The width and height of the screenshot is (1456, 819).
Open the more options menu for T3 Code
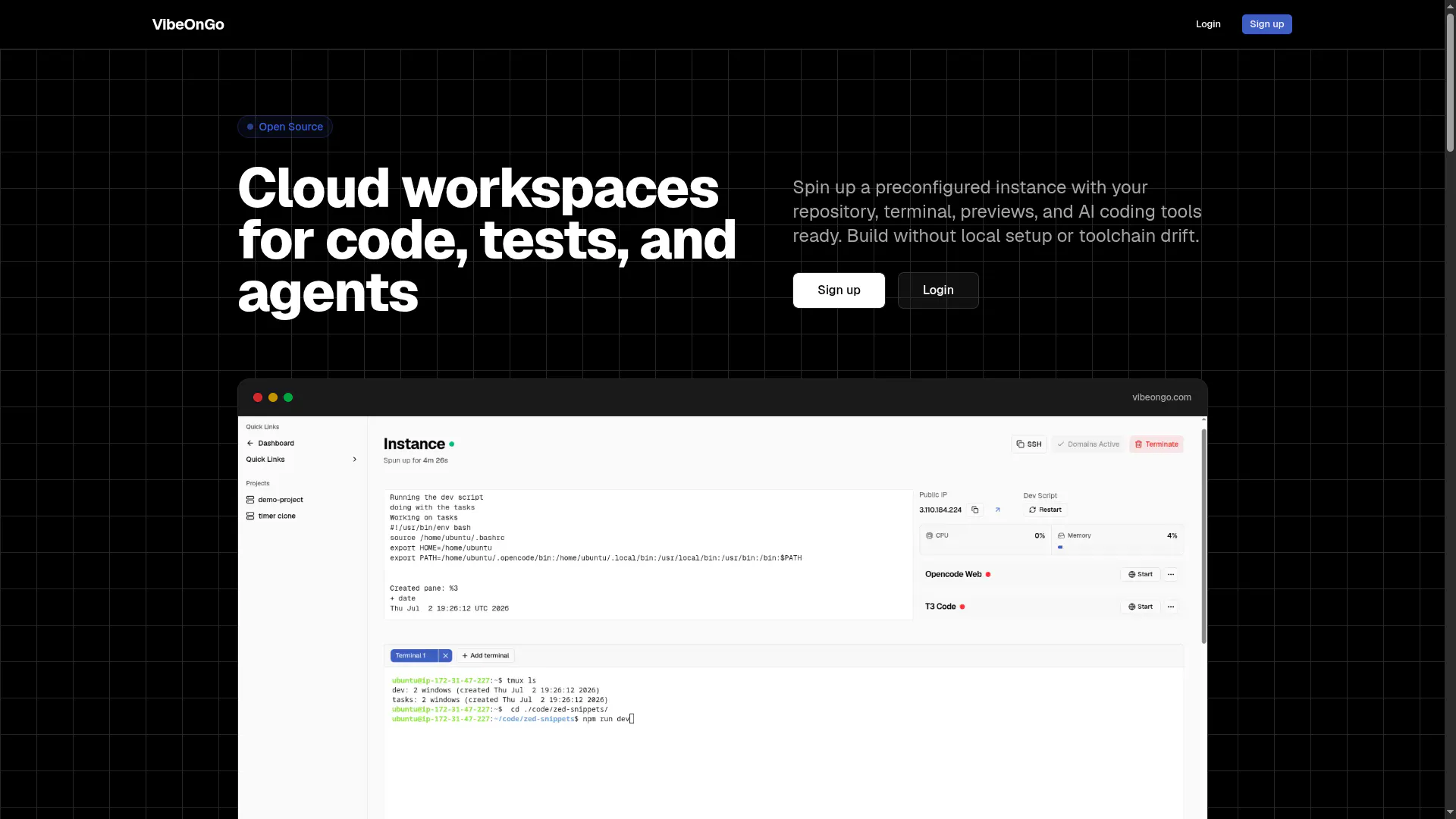pos(1171,607)
